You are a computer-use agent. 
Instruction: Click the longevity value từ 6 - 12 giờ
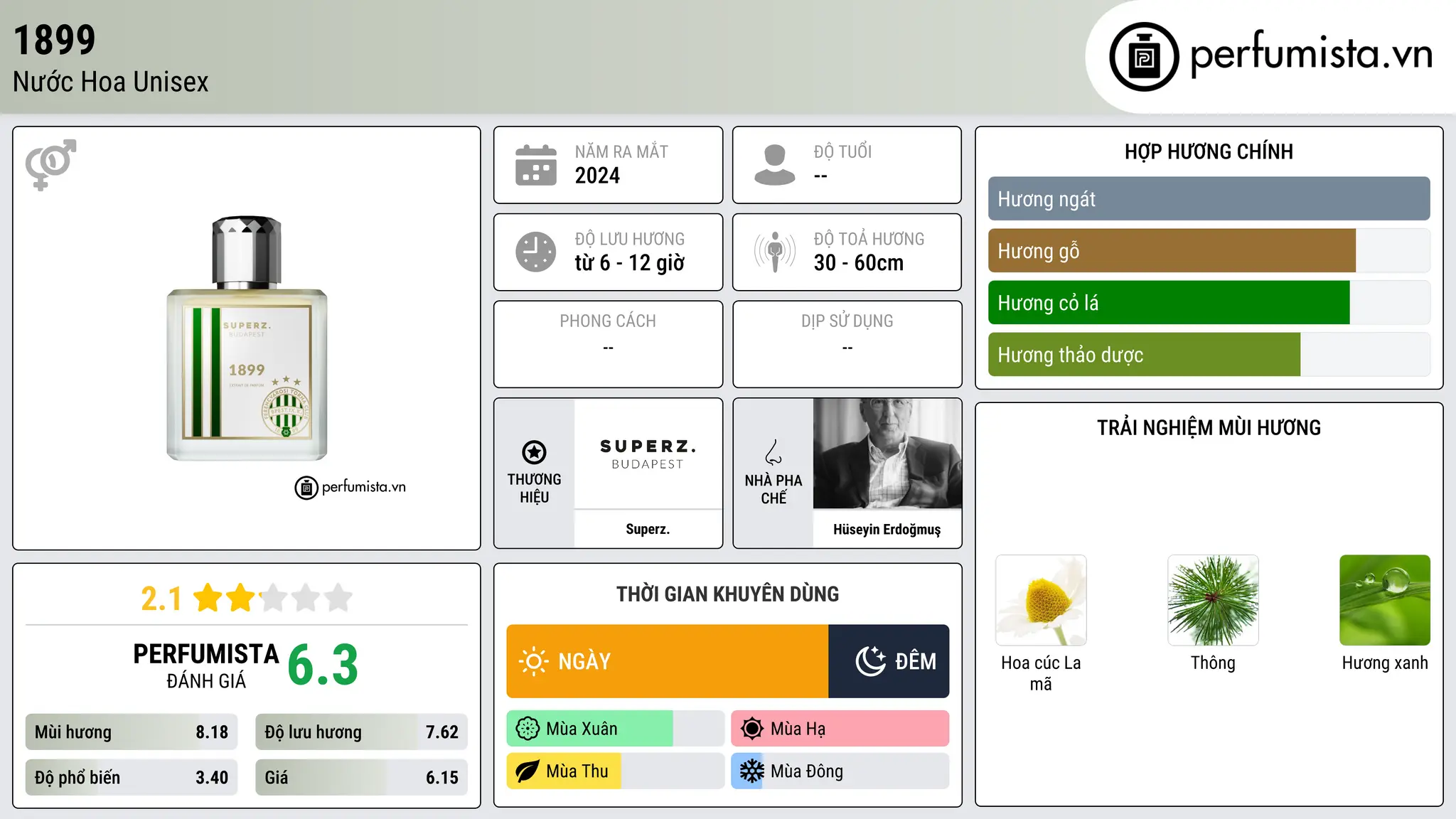coord(629,263)
